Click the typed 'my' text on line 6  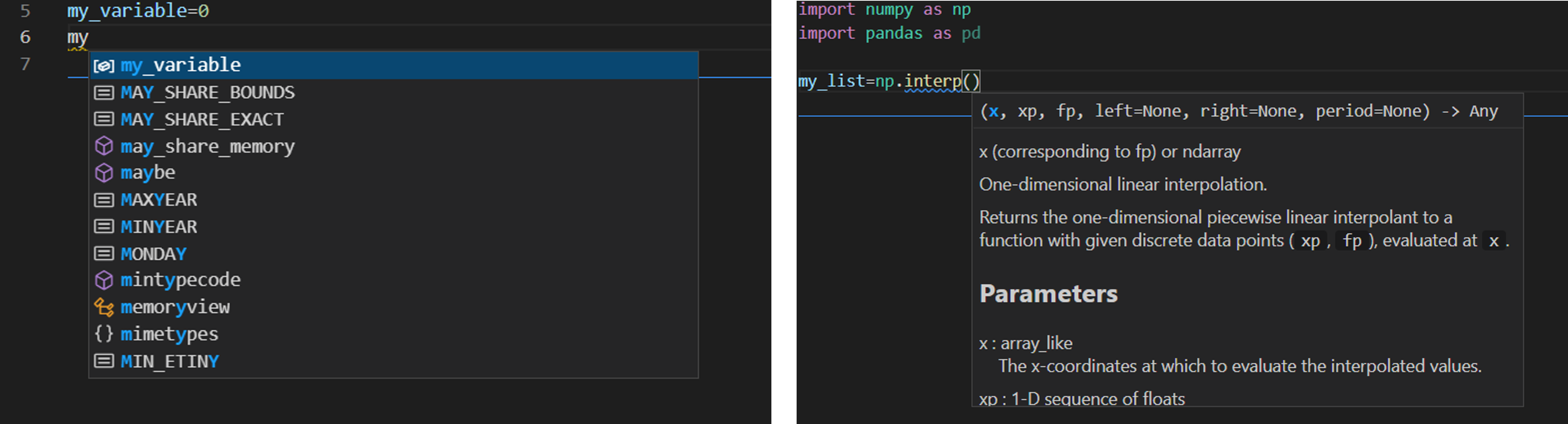(x=78, y=38)
